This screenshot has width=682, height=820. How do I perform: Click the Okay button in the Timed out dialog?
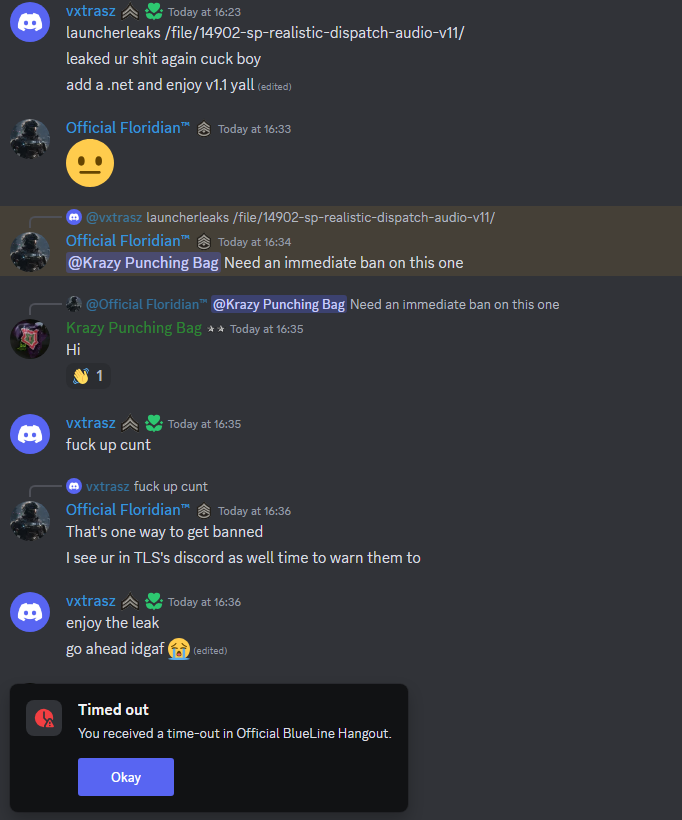(x=126, y=777)
